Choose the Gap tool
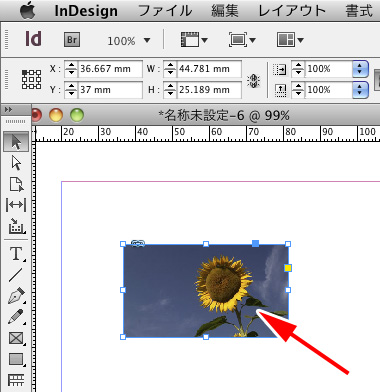 (x=16, y=205)
